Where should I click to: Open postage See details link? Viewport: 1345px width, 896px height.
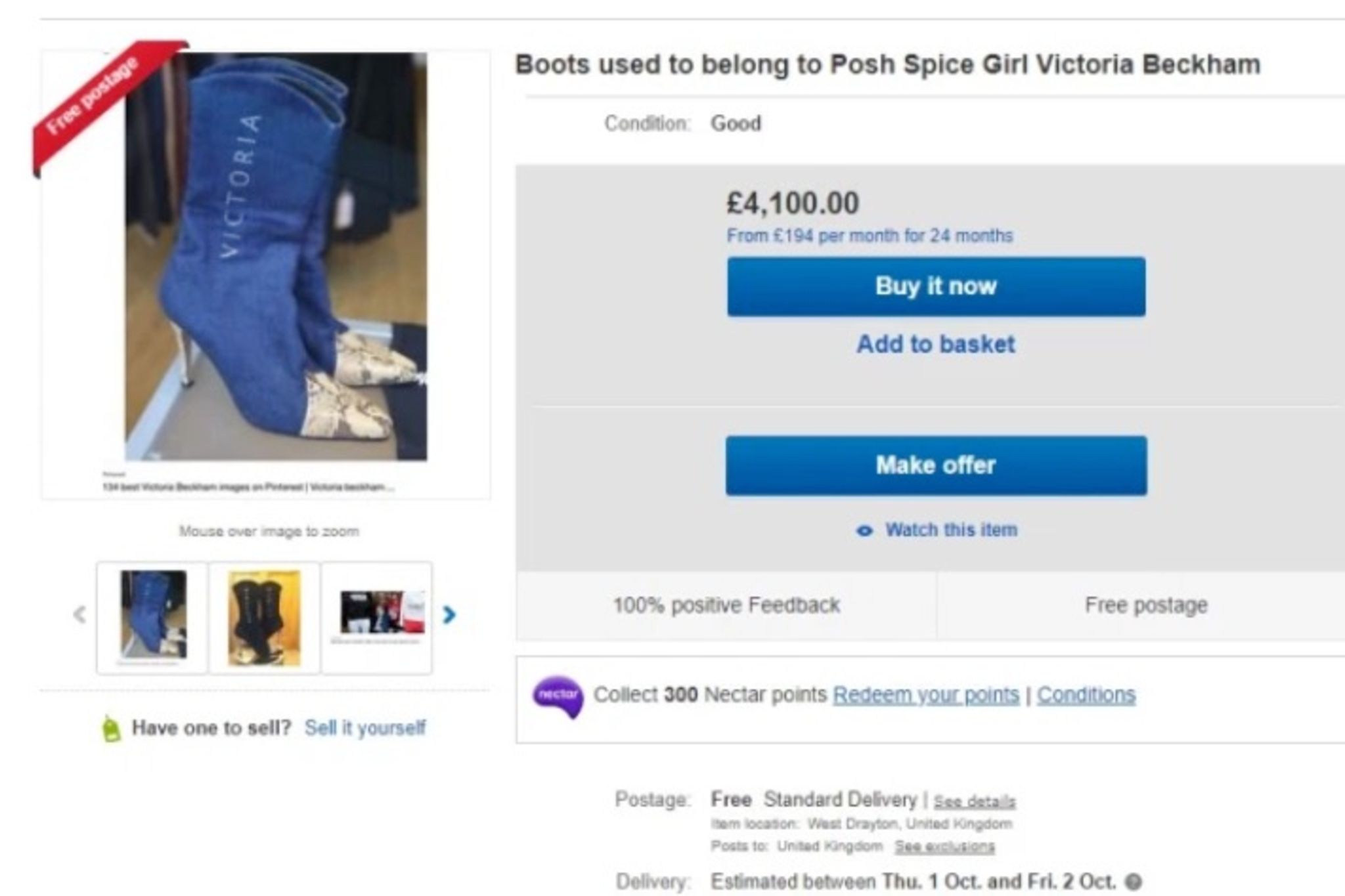point(975,801)
